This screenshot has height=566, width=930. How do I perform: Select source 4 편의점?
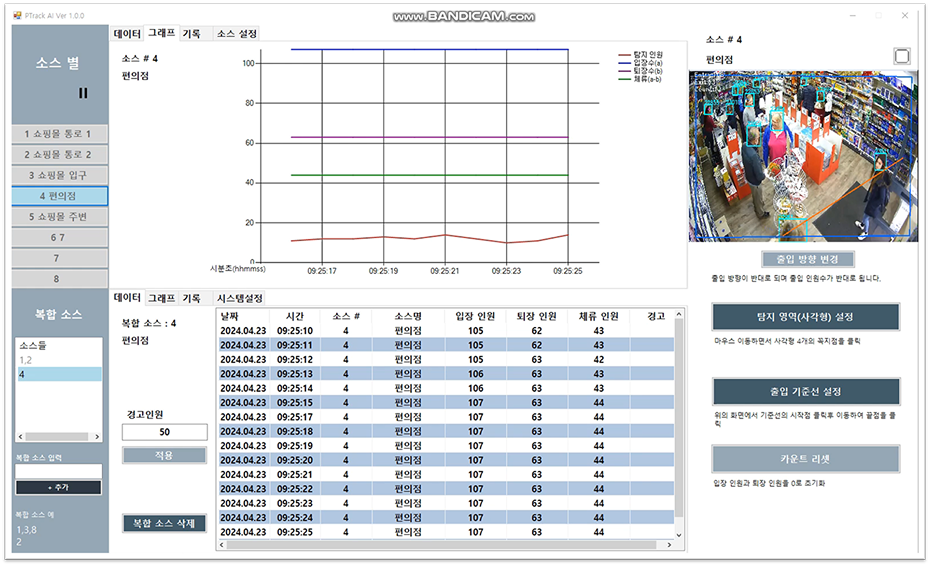point(59,196)
